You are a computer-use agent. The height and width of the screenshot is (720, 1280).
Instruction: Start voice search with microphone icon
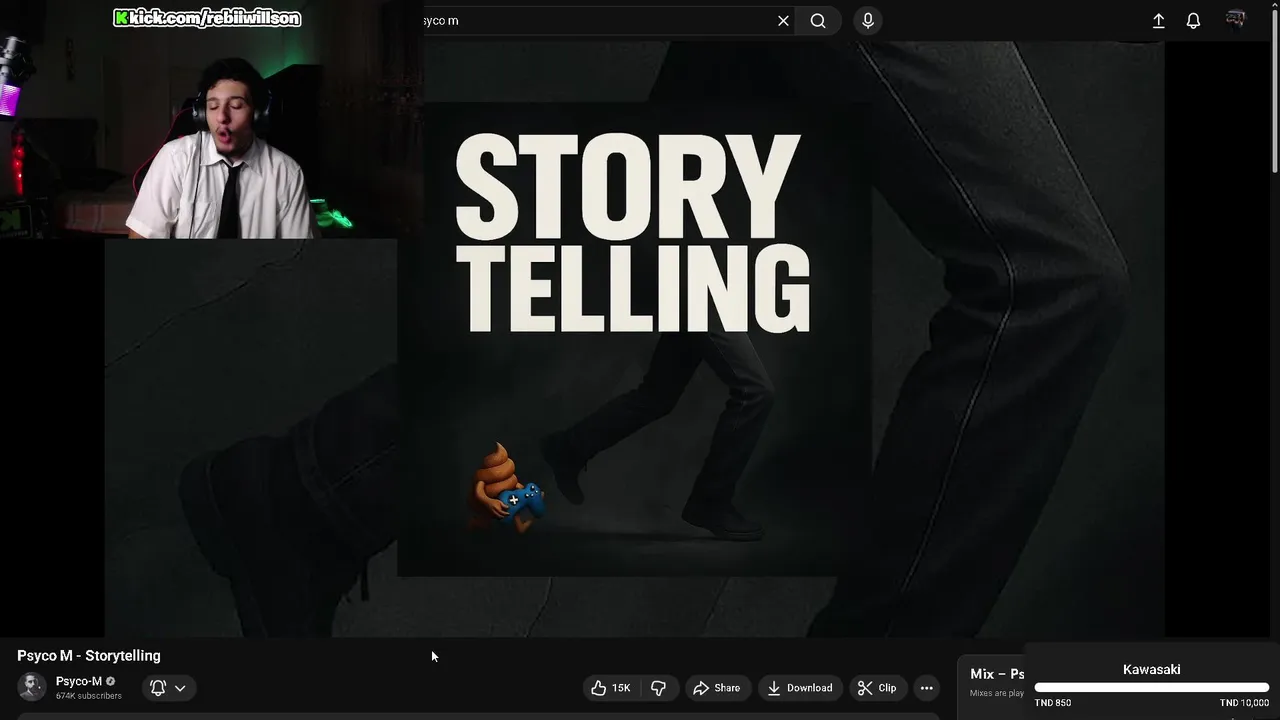point(867,21)
